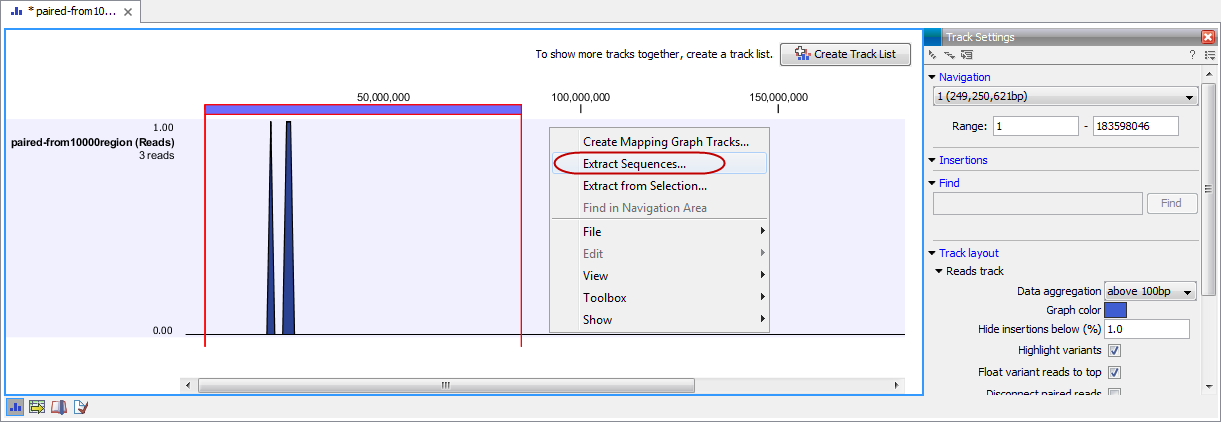1221x422 pixels.
Task: Expand the File submenu arrow
Action: click(x=762, y=232)
